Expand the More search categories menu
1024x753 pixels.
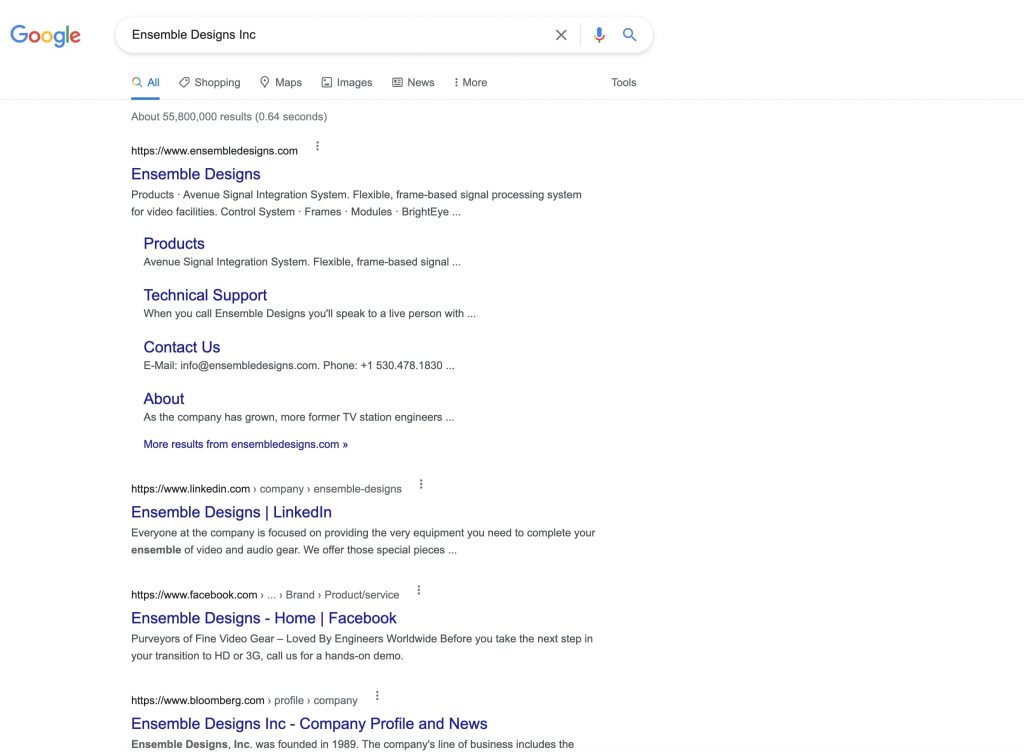click(470, 82)
